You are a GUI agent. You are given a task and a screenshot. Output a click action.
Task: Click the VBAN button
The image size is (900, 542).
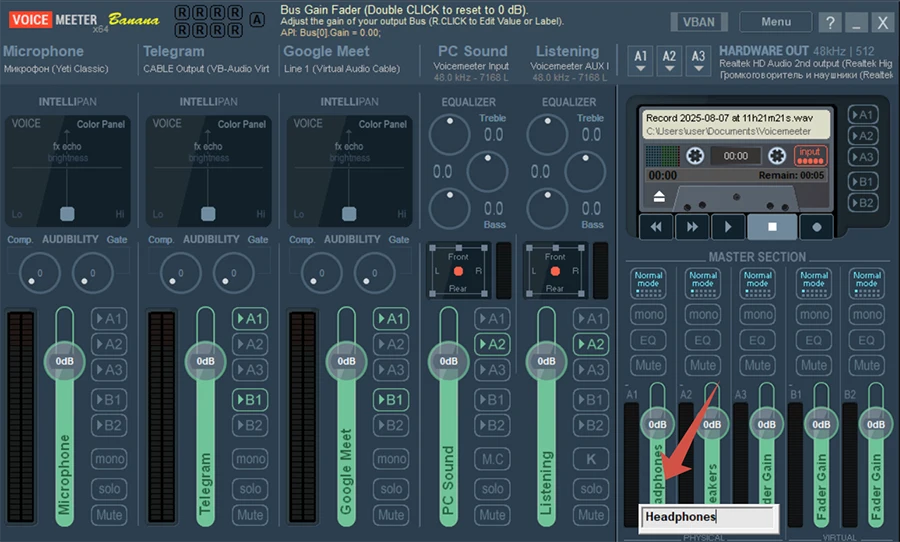[700, 22]
